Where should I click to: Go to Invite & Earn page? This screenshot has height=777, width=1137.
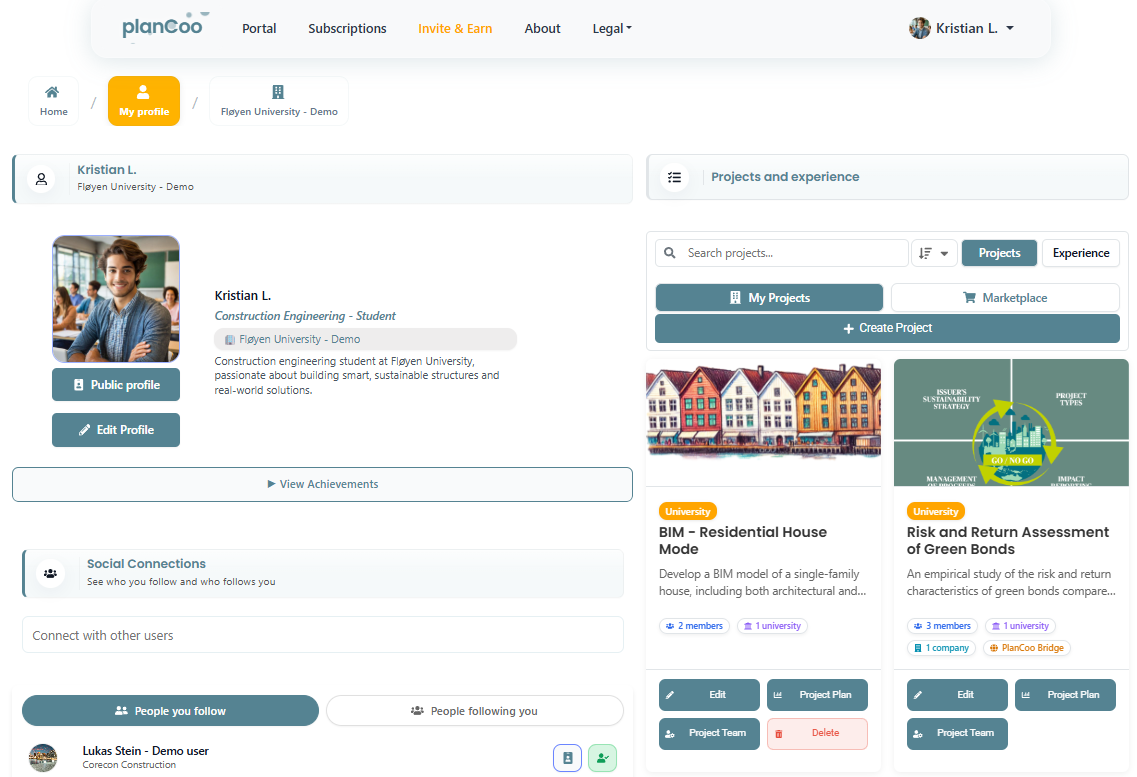[x=455, y=29]
